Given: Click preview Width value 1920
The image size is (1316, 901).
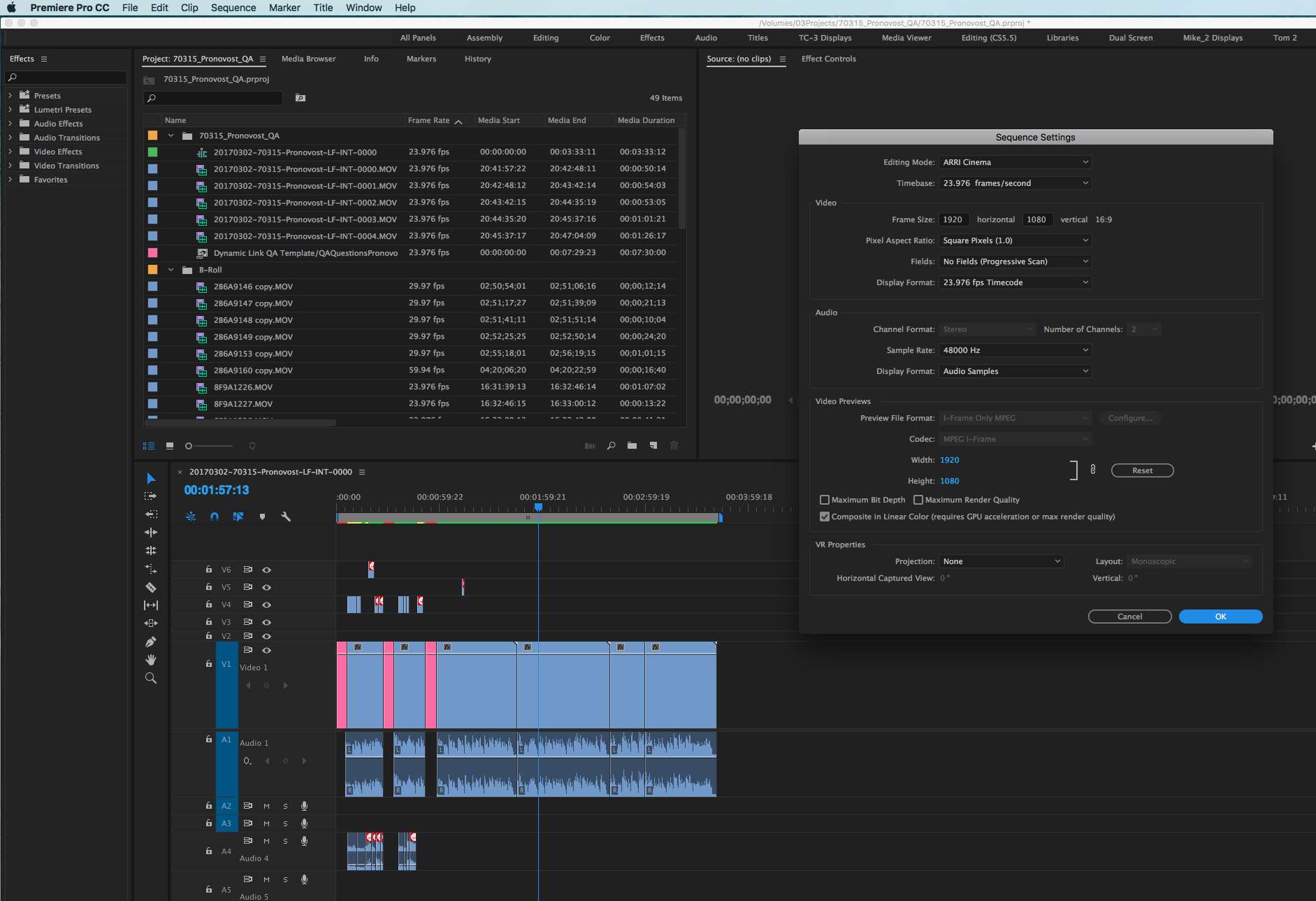Looking at the screenshot, I should tap(949, 460).
